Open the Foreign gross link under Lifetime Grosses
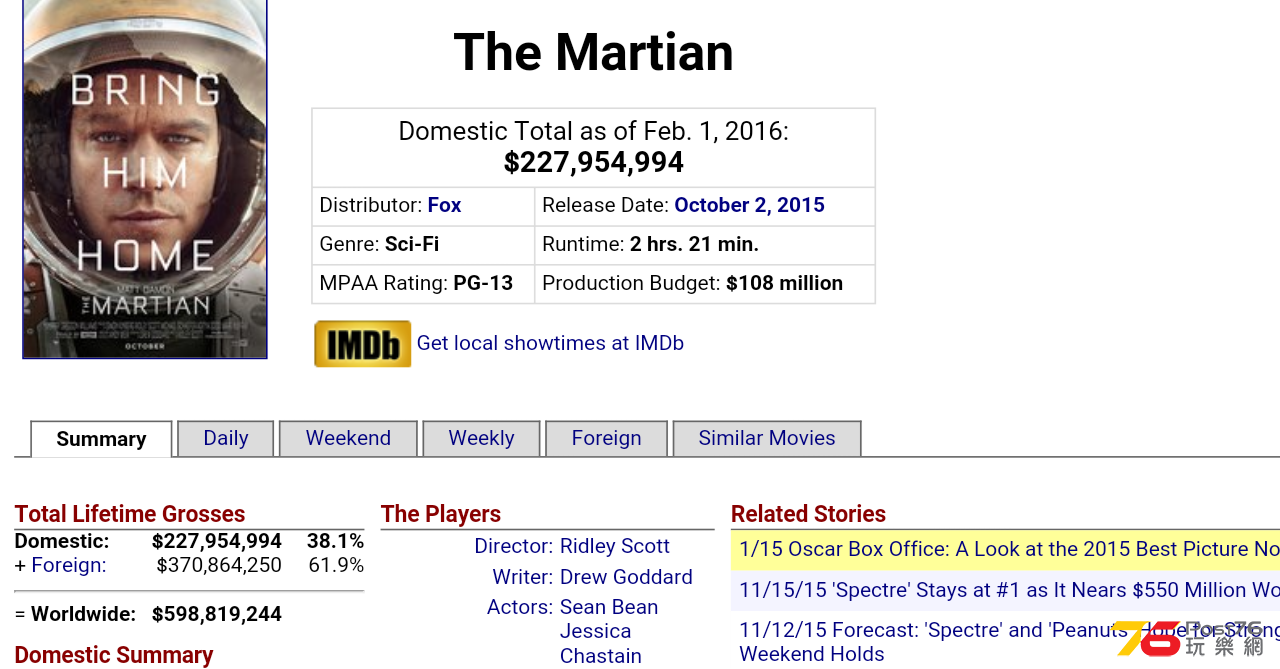 [69, 565]
